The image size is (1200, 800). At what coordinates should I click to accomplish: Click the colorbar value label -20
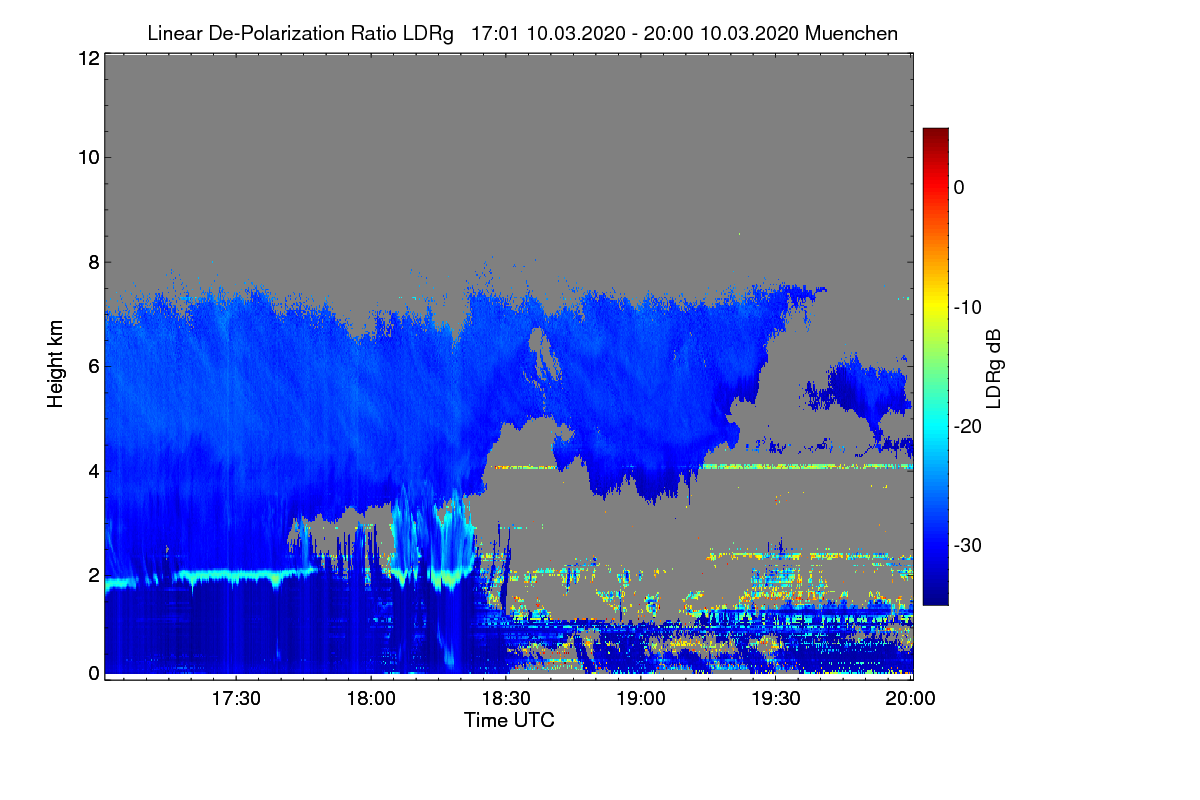click(966, 426)
